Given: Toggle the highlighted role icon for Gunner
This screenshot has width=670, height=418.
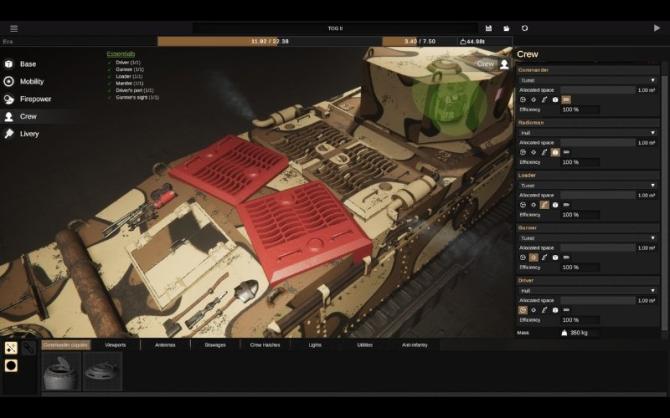Looking at the screenshot, I should coord(534,257).
